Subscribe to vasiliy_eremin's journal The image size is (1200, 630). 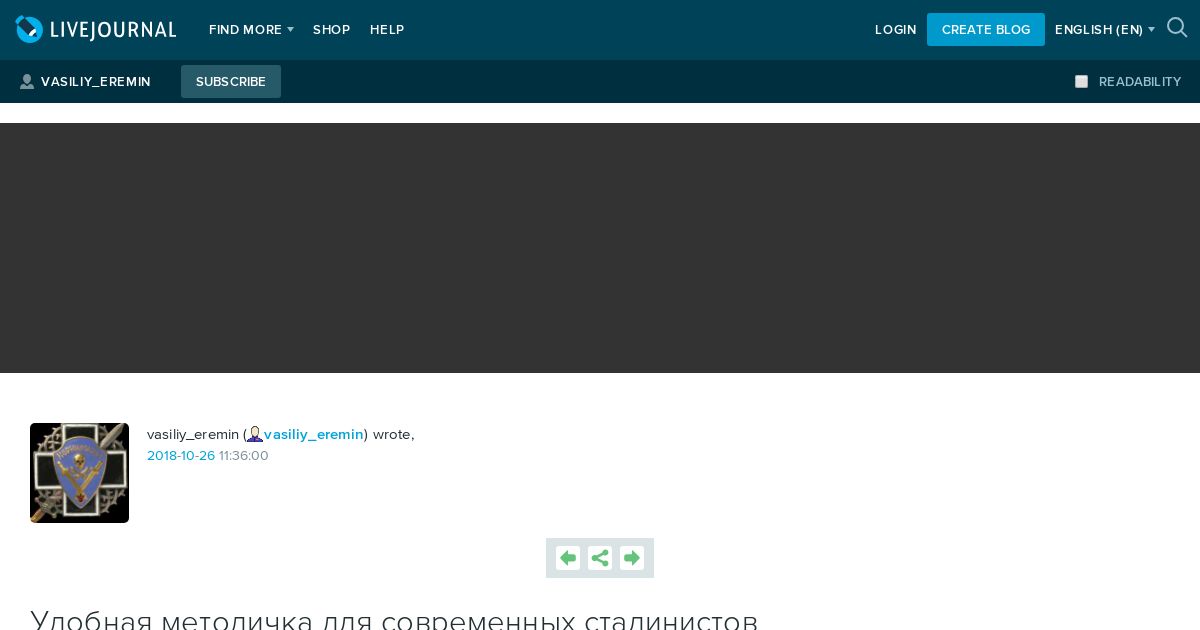231,81
